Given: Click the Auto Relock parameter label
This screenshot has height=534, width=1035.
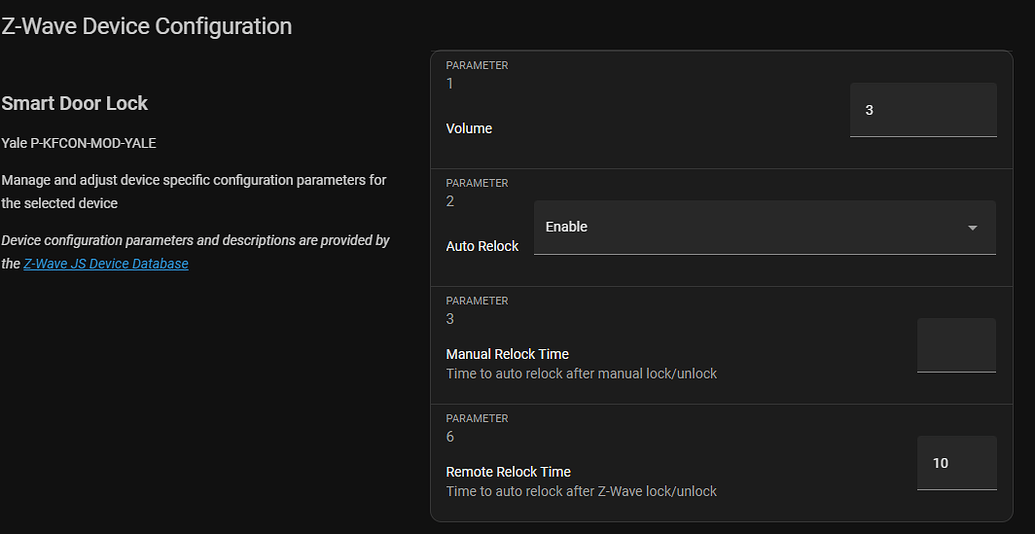Looking at the screenshot, I should 482,246.
